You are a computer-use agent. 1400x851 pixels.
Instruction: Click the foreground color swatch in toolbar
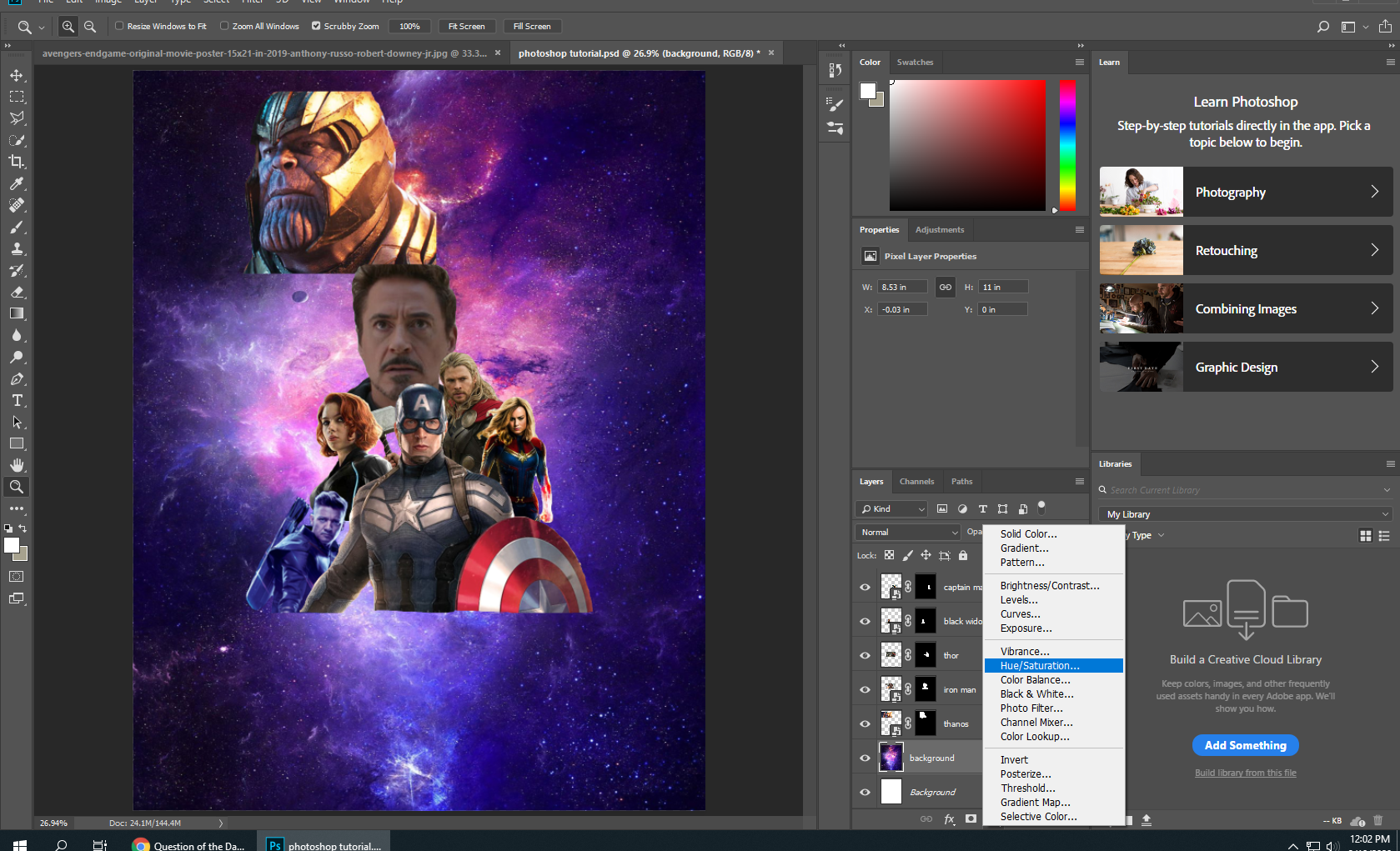pyautogui.click(x=12, y=546)
